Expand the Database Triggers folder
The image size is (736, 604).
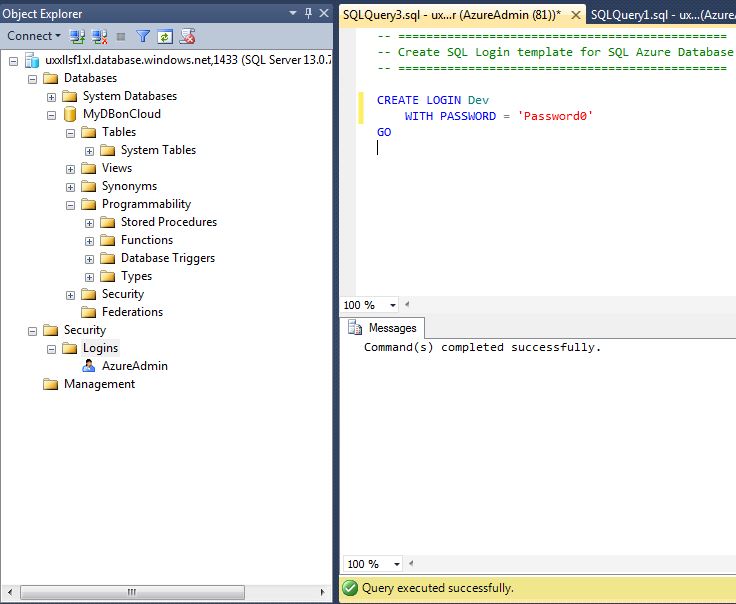coord(89,259)
